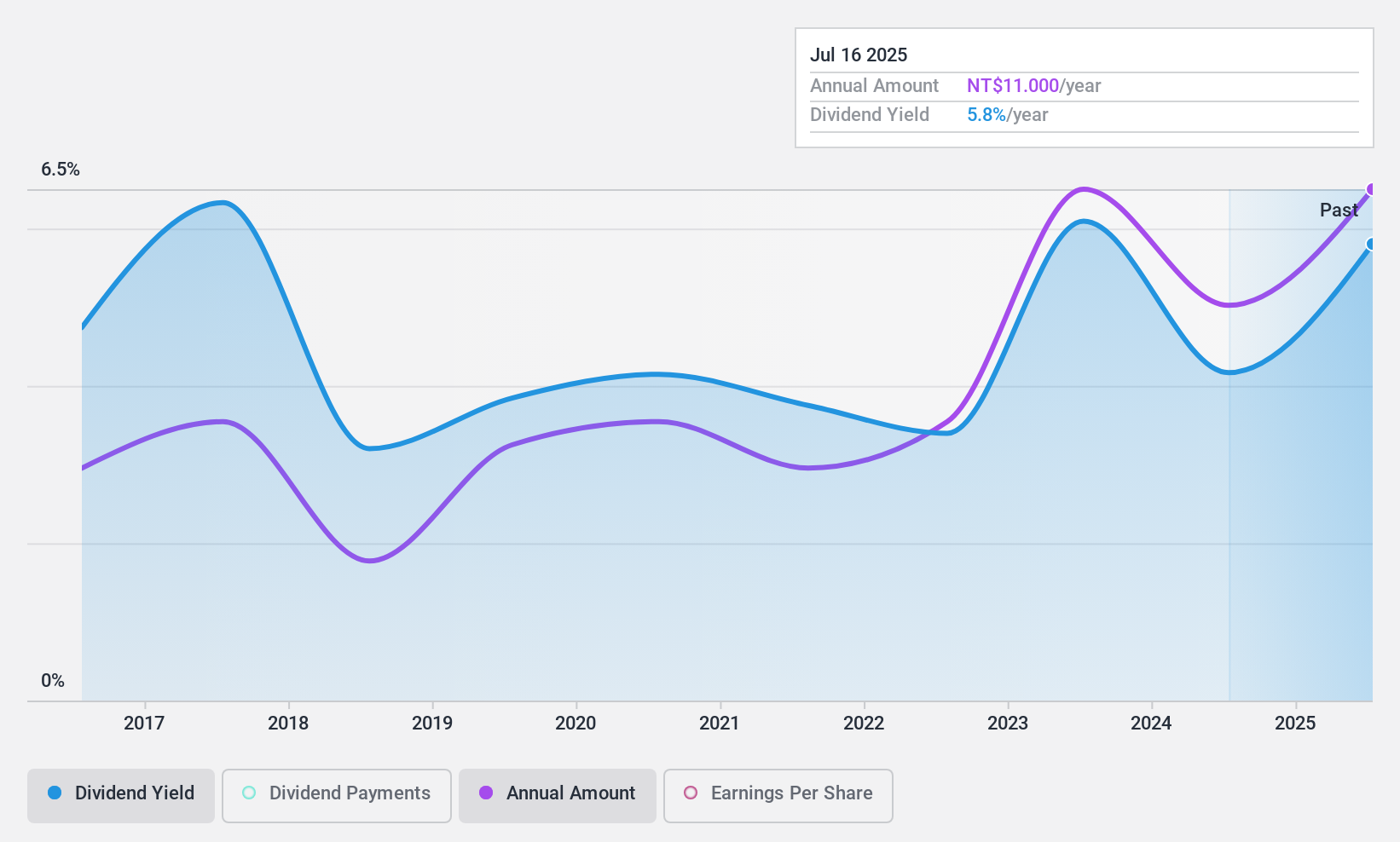Click the 2024 x-axis label
Screen dimensions: 1400x842
click(x=1151, y=724)
